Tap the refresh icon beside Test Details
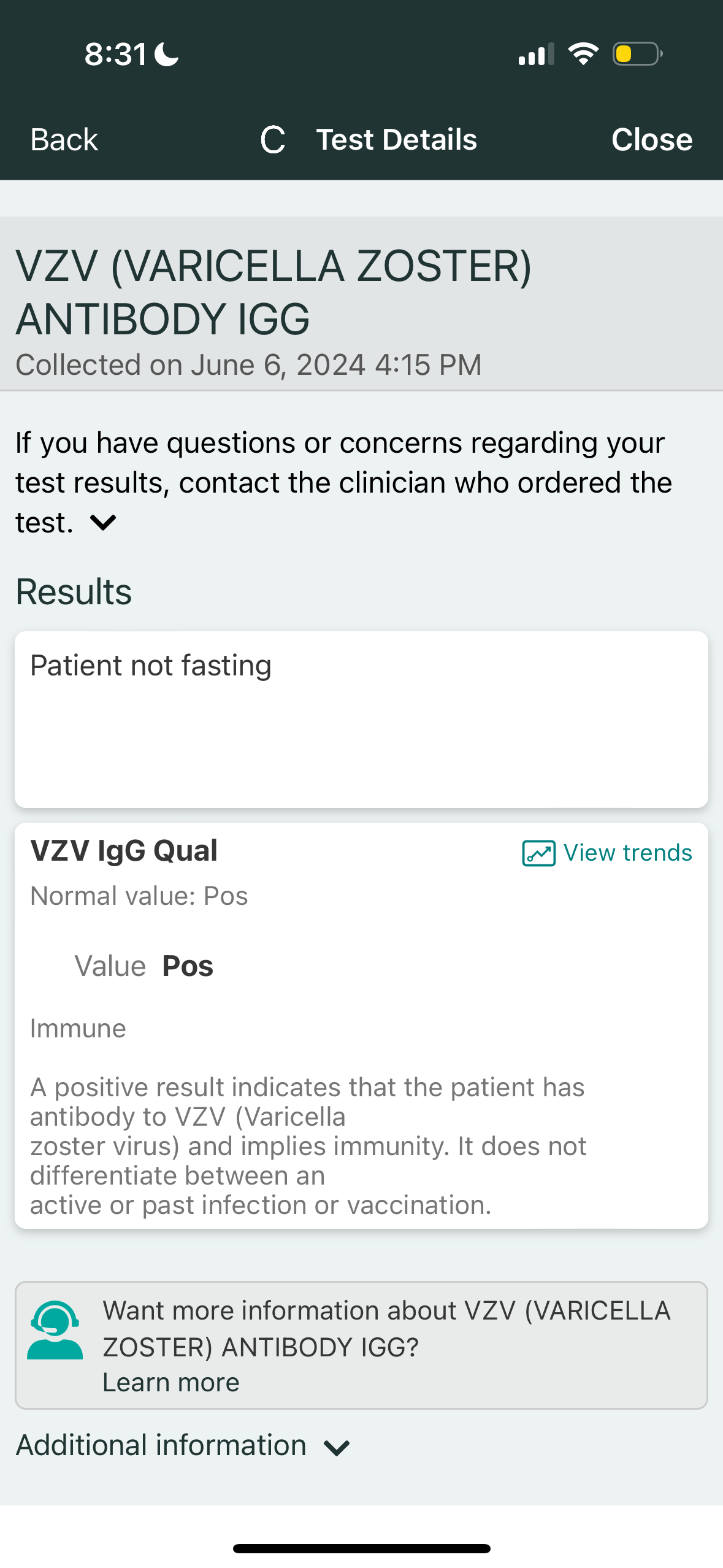This screenshot has width=723, height=1568. (273, 140)
